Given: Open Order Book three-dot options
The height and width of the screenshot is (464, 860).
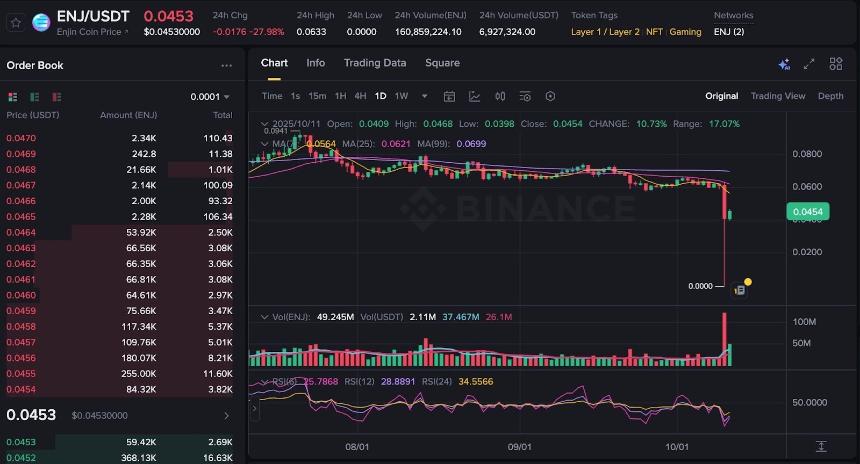Looking at the screenshot, I should 226,66.
